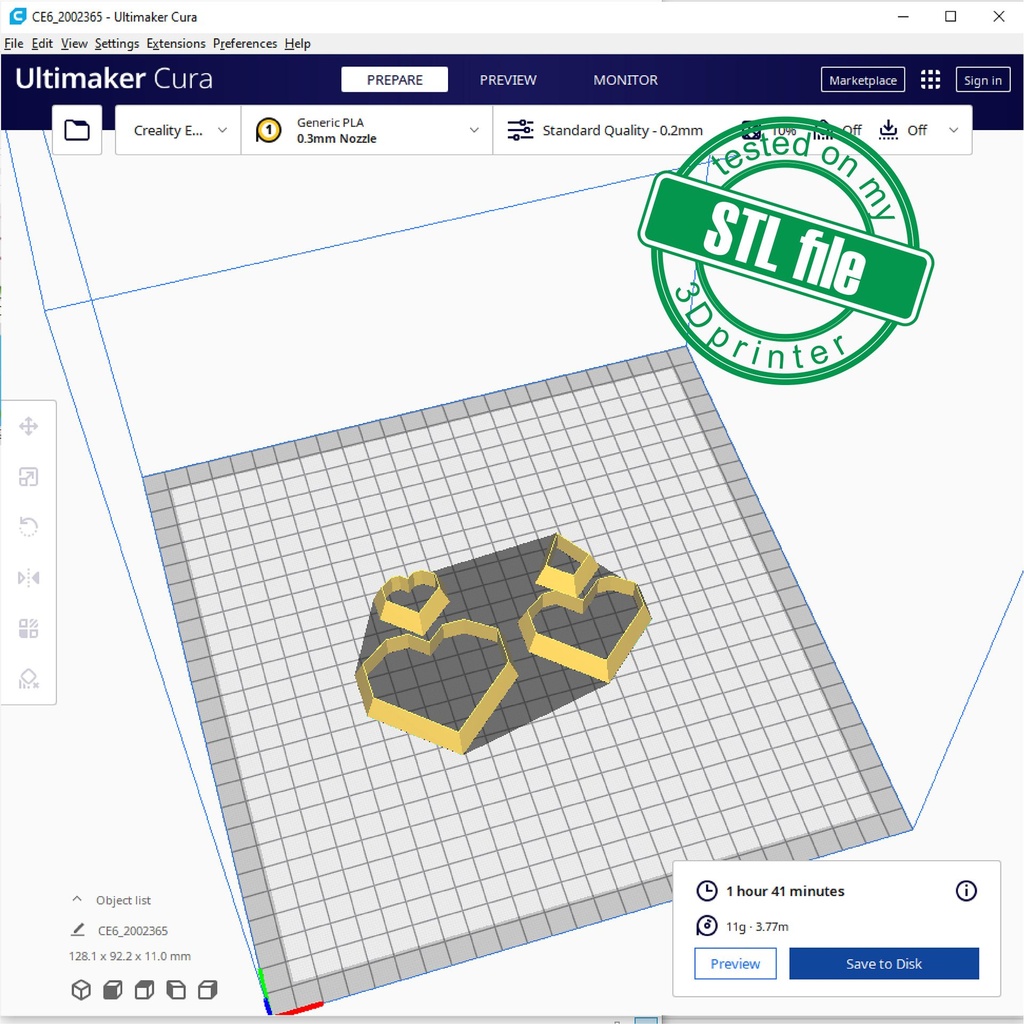Select the Scale tool in left toolbar
This screenshot has height=1024, width=1024.
point(29,477)
